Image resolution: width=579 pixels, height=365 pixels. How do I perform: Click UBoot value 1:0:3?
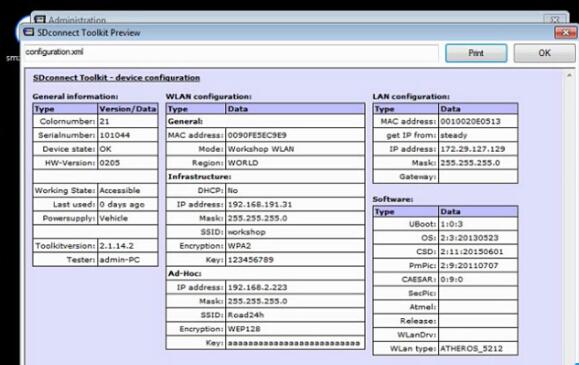[x=451, y=224]
